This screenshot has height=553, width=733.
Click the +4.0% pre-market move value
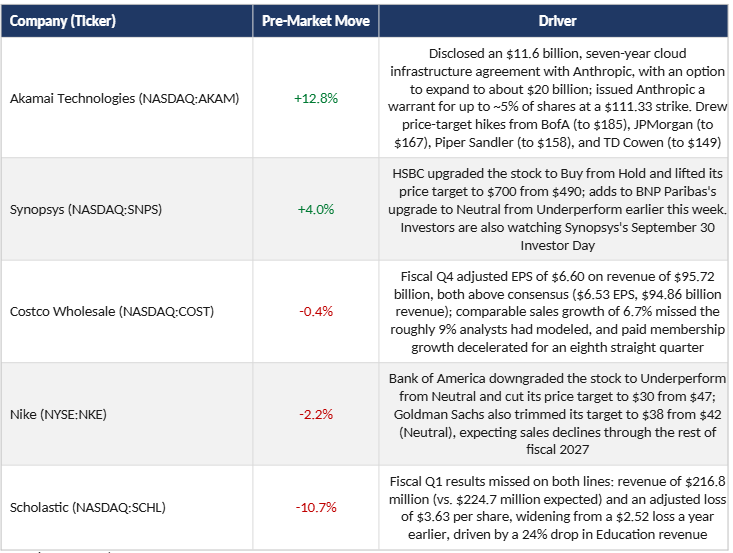coord(316,209)
